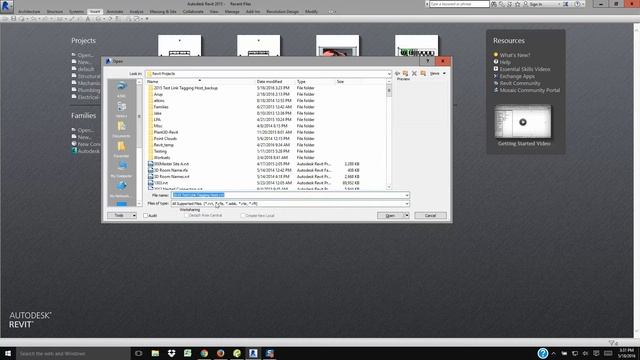The image size is (640, 360).
Task: Open Task View on the taskbar
Action: (139, 353)
